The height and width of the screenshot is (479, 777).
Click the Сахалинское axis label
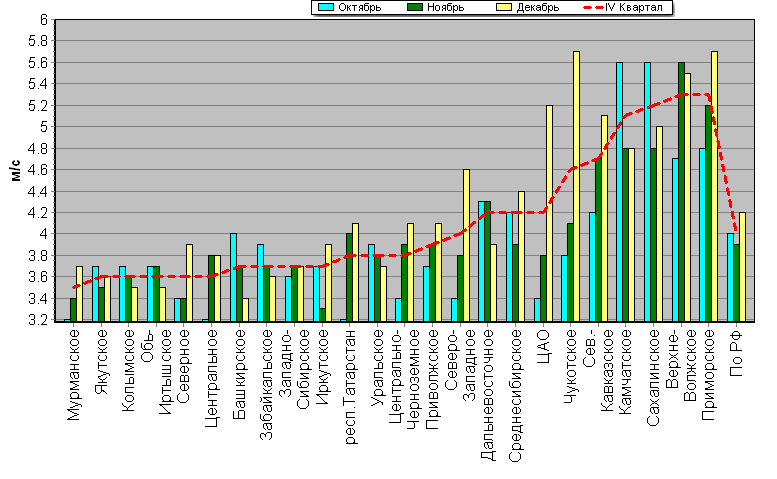coord(654,377)
